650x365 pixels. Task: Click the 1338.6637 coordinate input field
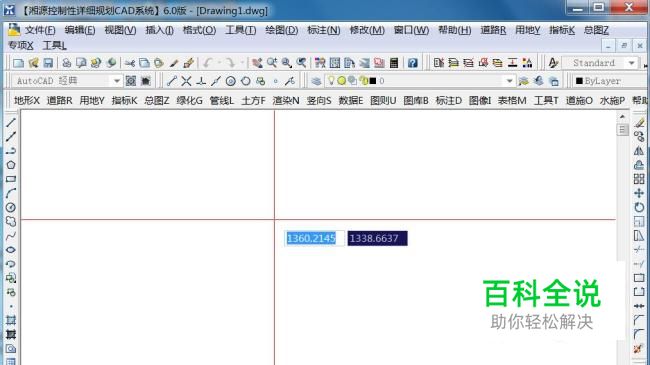click(378, 238)
